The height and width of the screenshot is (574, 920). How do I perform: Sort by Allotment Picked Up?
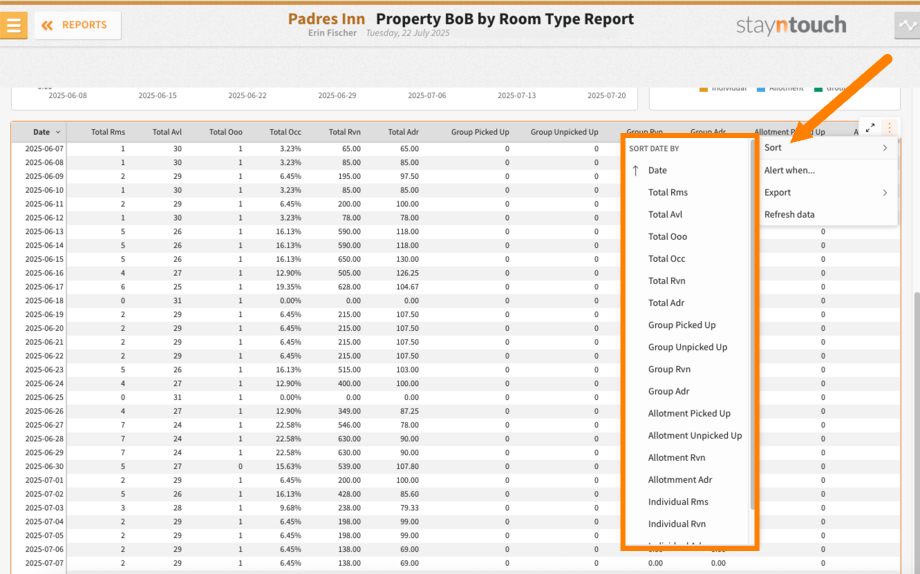pos(689,414)
